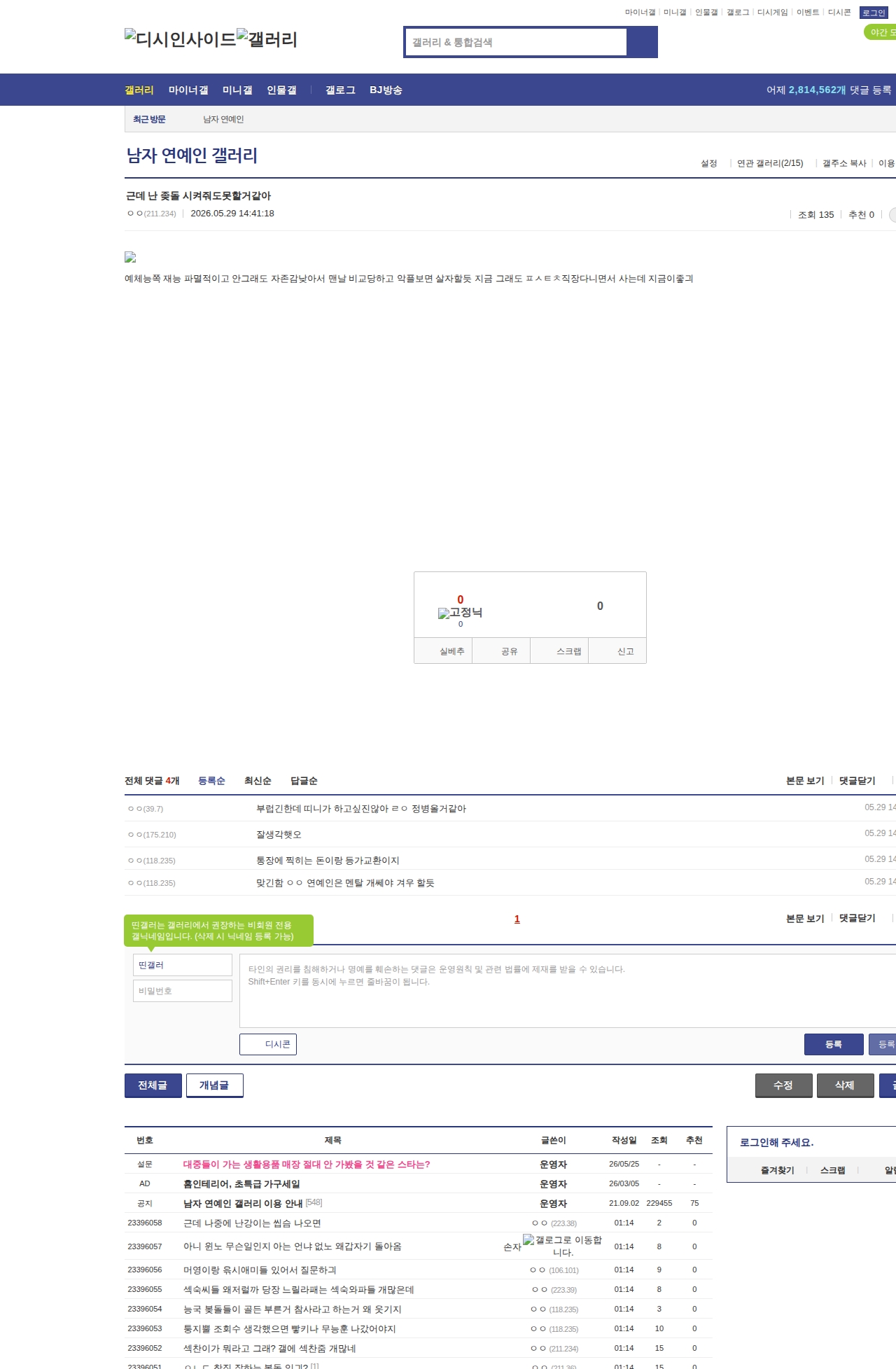Click the 비밀번호 input field
The height and width of the screenshot is (1369, 896).
click(183, 991)
